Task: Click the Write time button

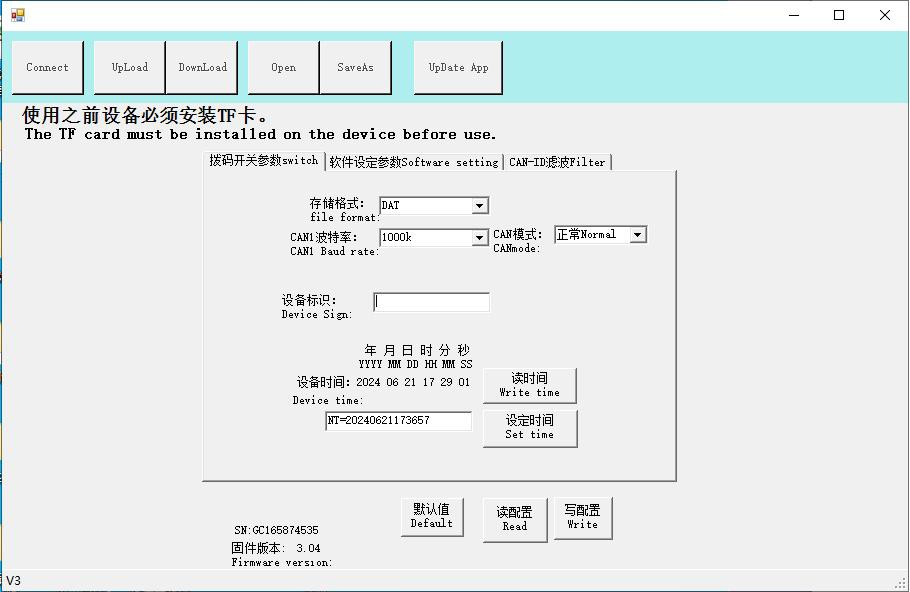Action: 529,385
